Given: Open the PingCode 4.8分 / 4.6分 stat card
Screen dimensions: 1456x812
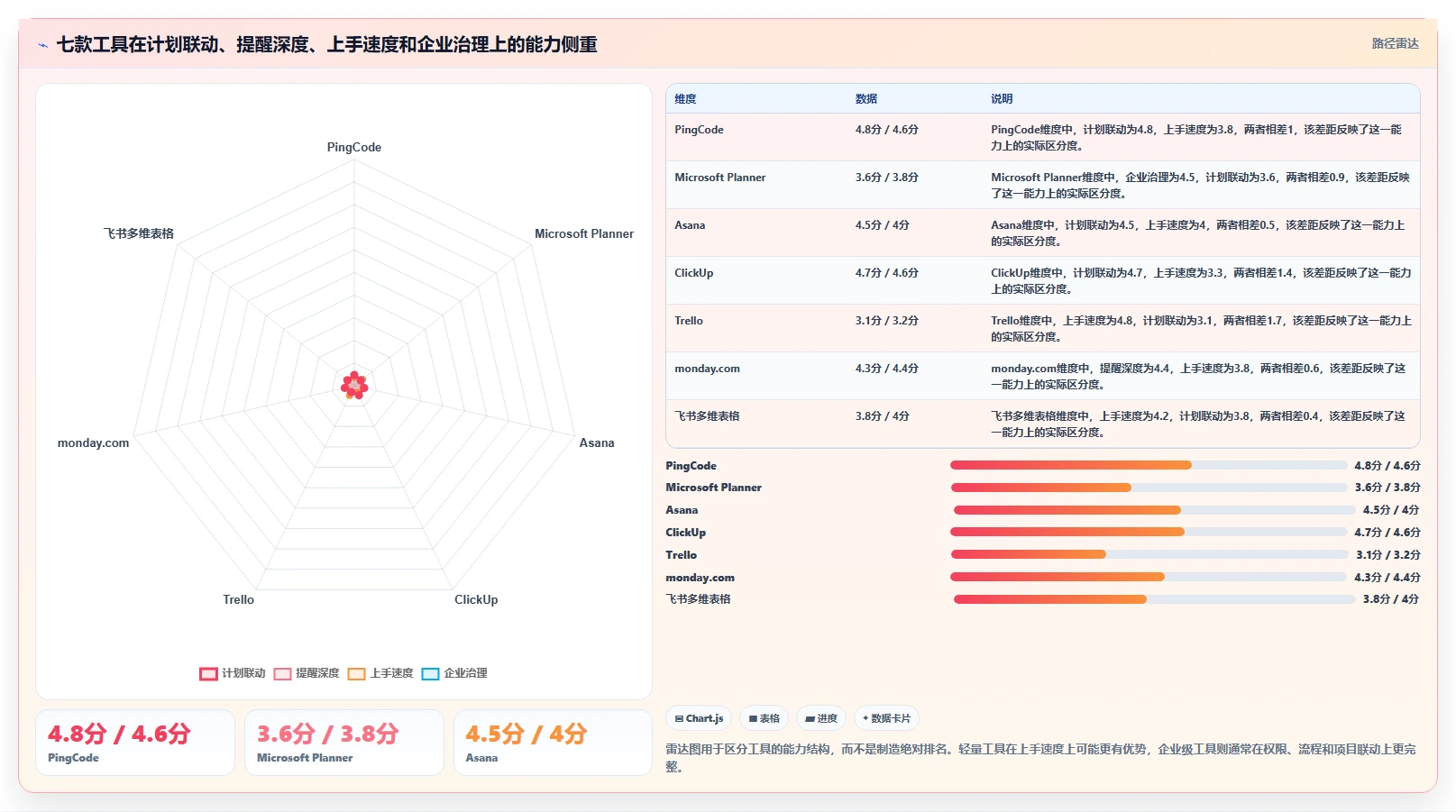Looking at the screenshot, I should click(135, 743).
